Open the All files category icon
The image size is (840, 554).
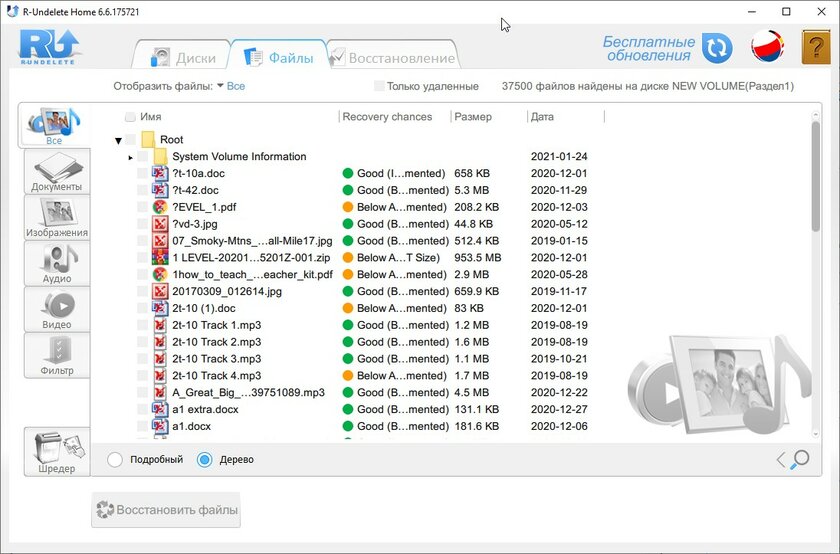click(x=54, y=126)
